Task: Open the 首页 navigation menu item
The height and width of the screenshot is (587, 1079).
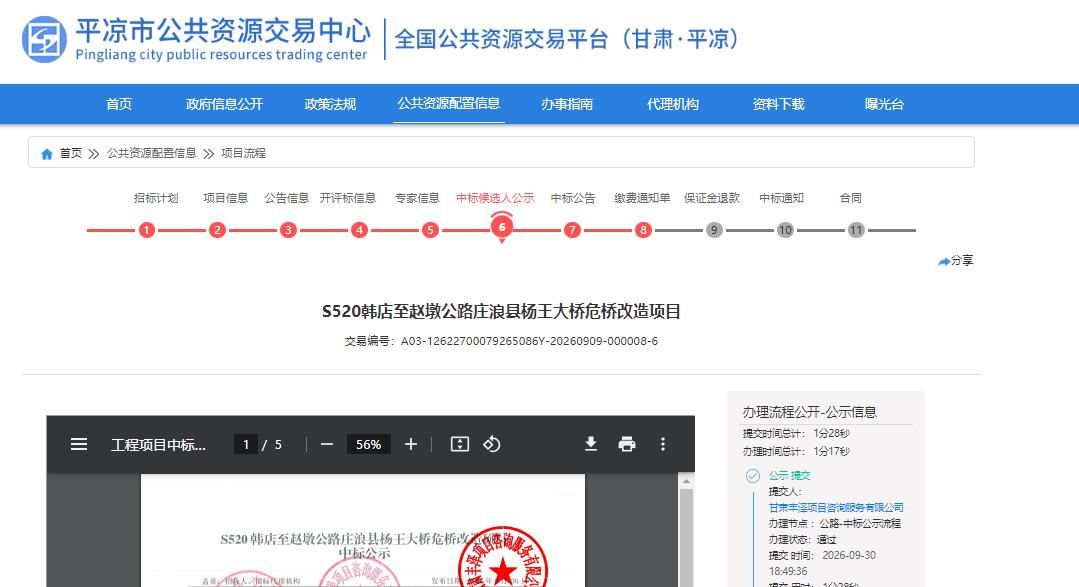Action: tap(119, 104)
